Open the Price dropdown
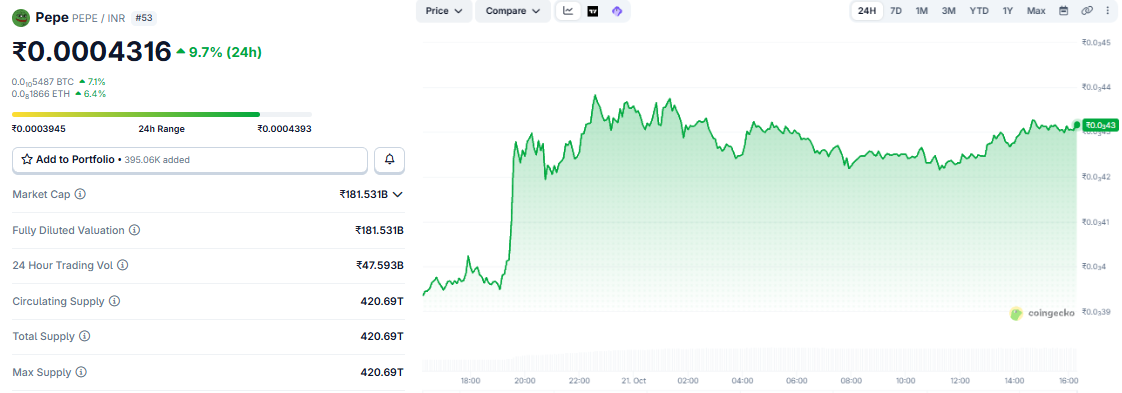 coord(444,11)
